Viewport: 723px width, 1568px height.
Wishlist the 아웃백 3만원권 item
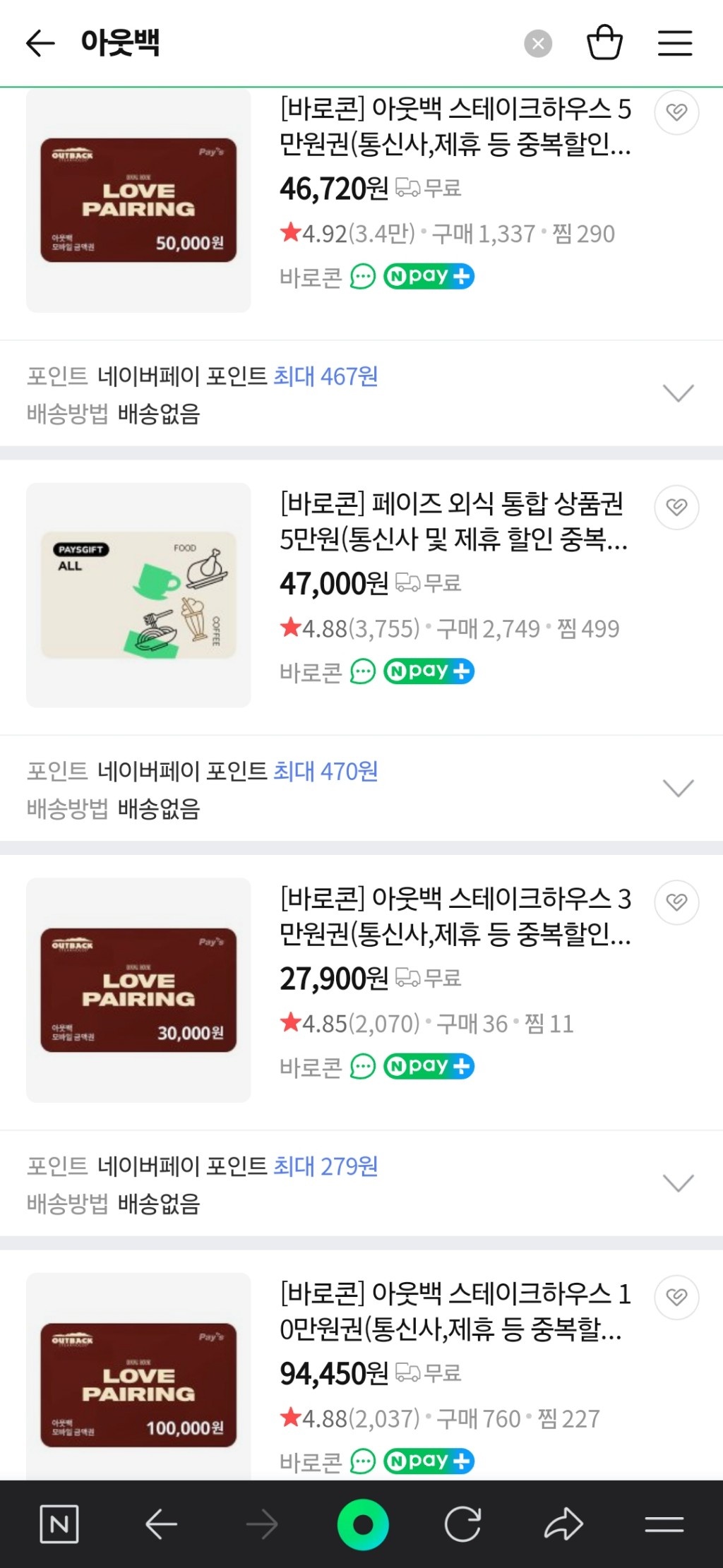coord(676,902)
